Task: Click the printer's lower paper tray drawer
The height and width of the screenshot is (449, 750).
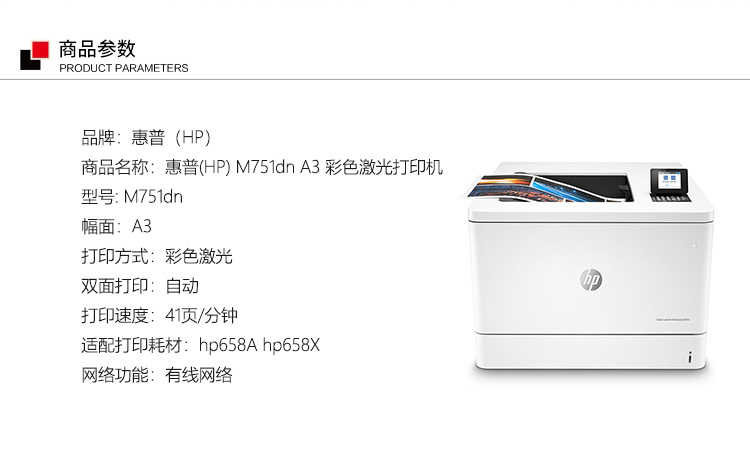Action: [x=591, y=351]
